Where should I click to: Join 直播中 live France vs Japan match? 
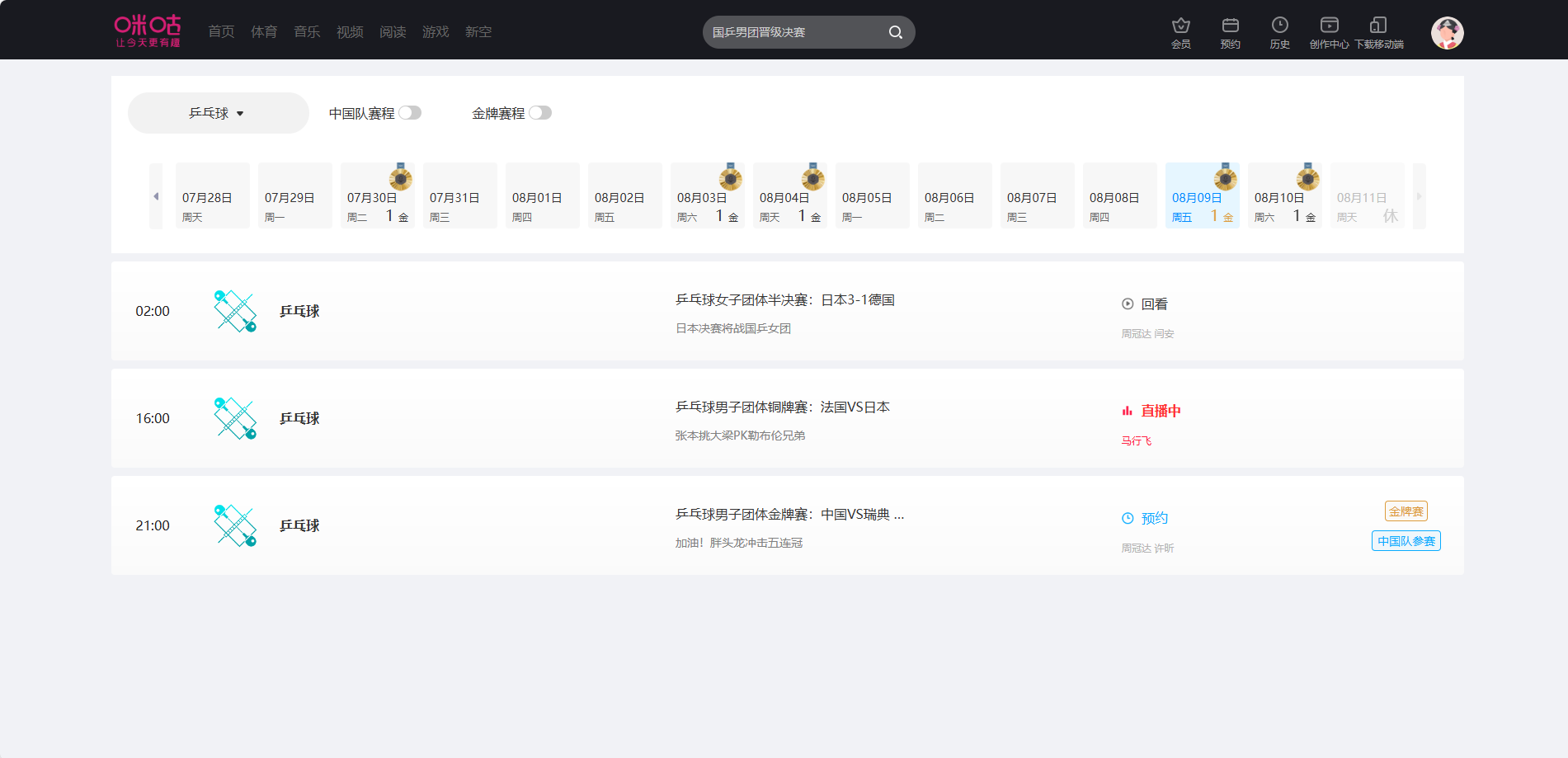(x=1151, y=411)
